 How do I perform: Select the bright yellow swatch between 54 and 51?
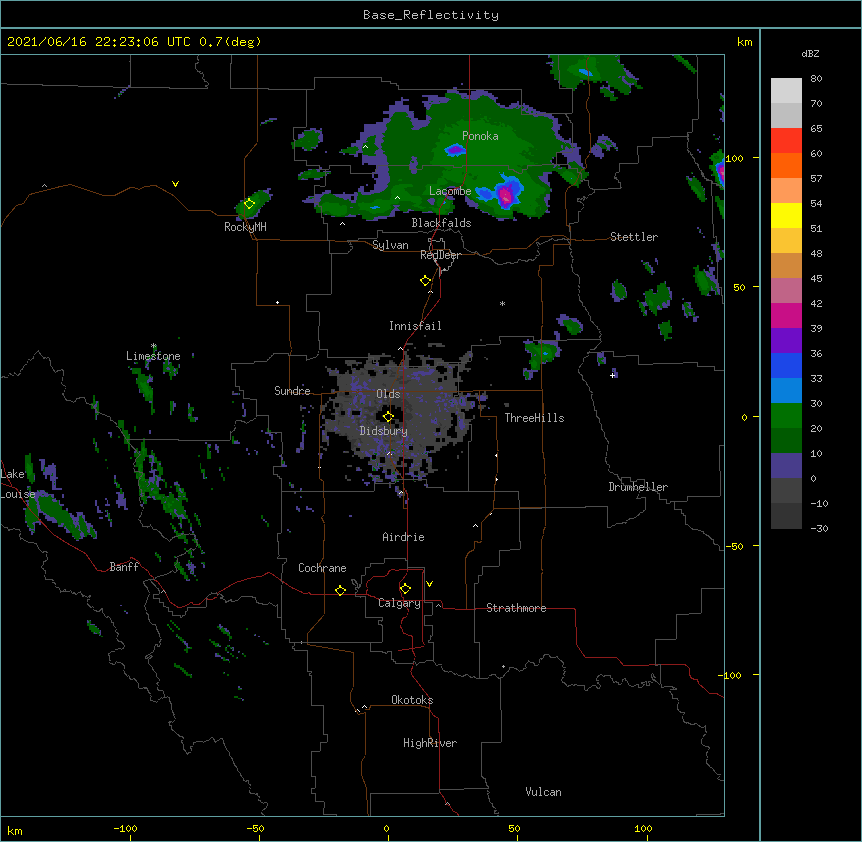tap(786, 215)
